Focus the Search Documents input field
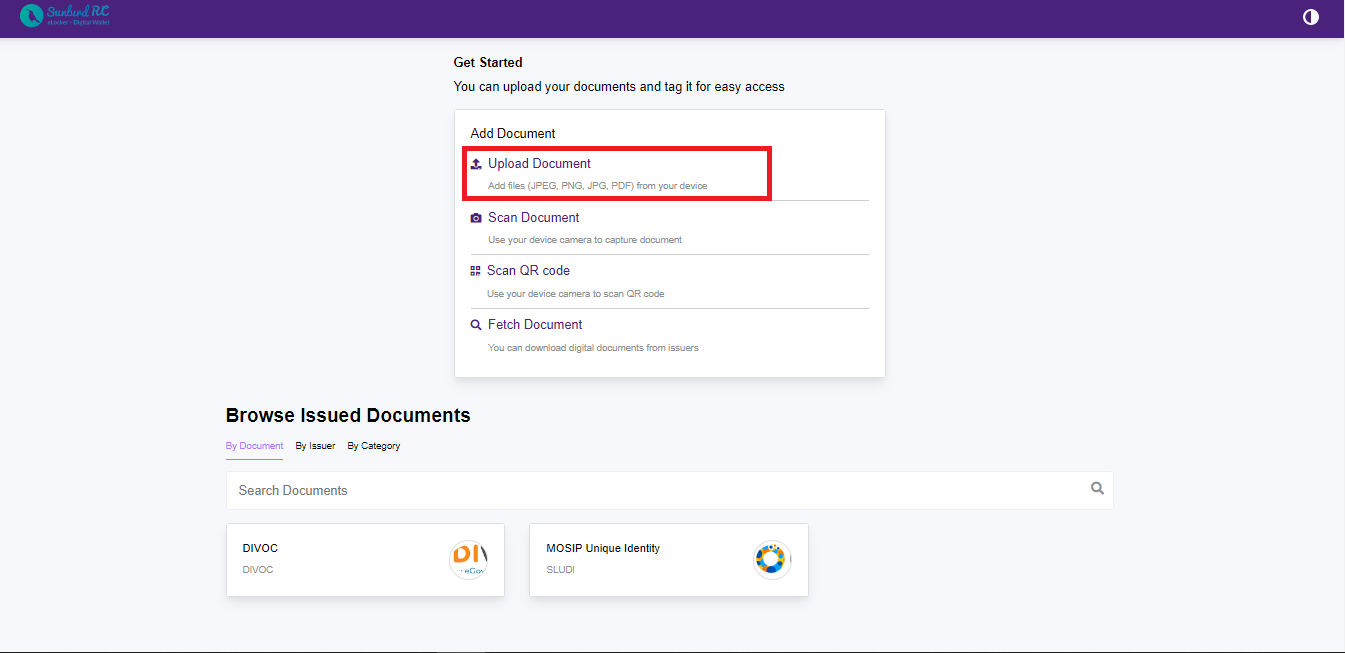1345x653 pixels. tap(650, 490)
